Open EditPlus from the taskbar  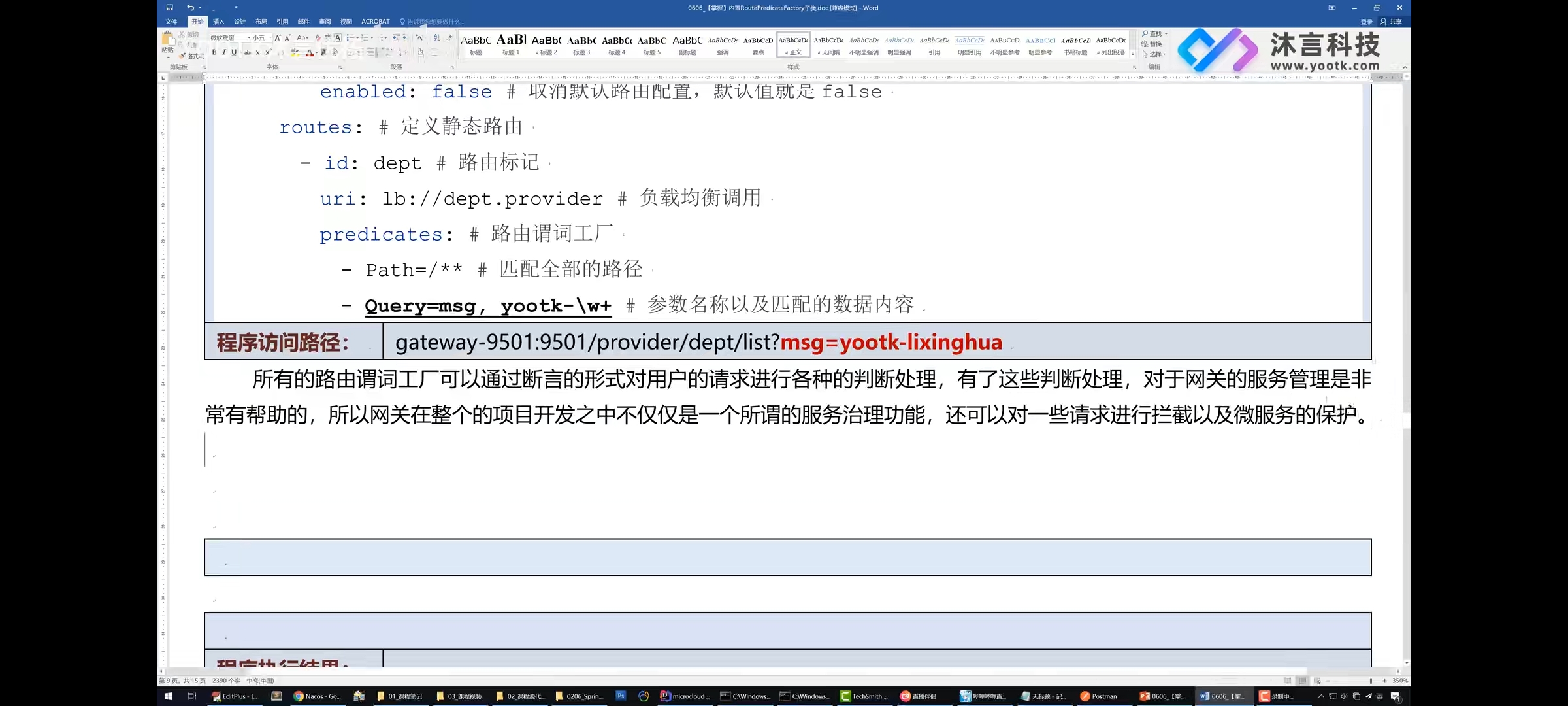[234, 696]
